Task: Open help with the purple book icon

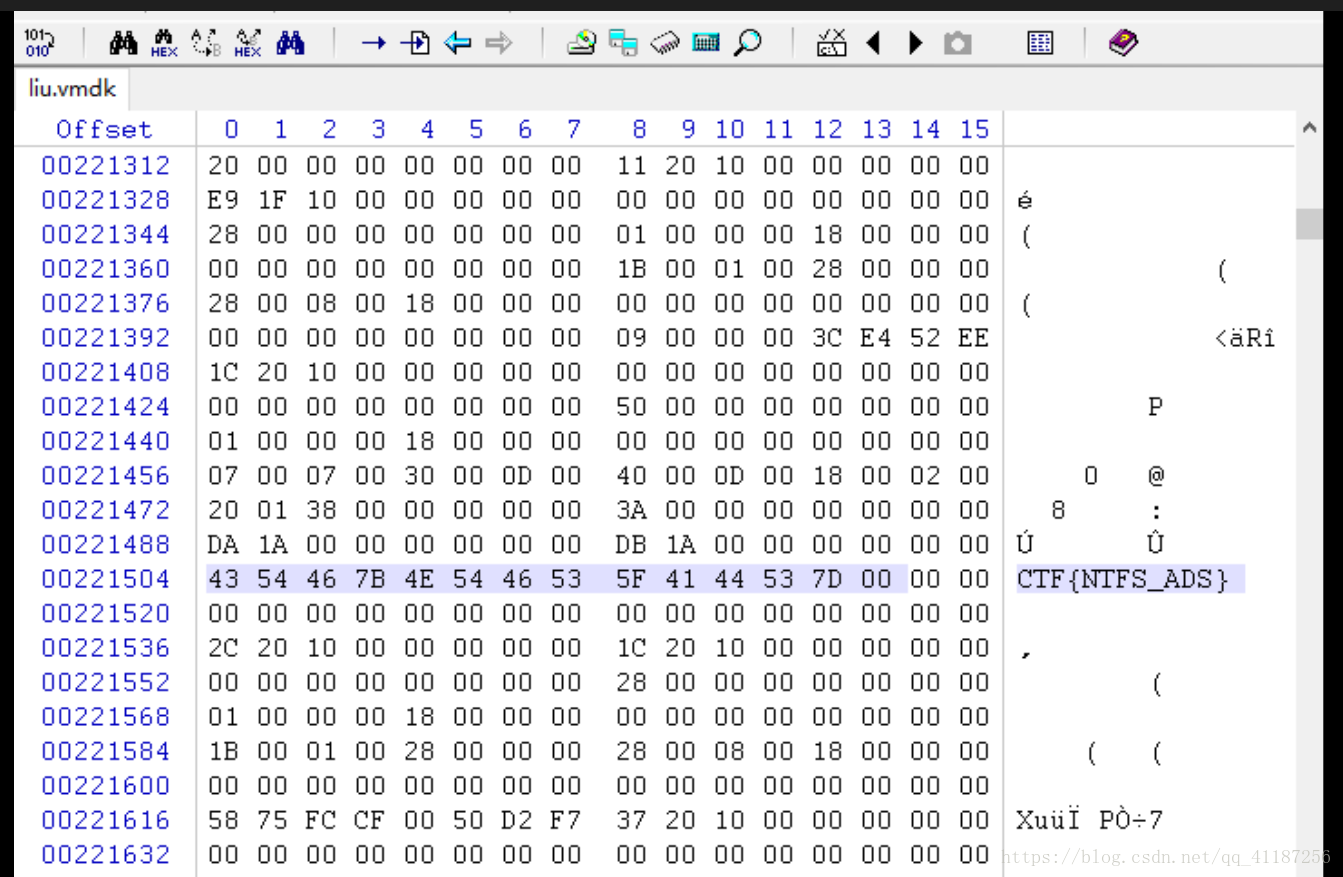Action: coord(1124,43)
